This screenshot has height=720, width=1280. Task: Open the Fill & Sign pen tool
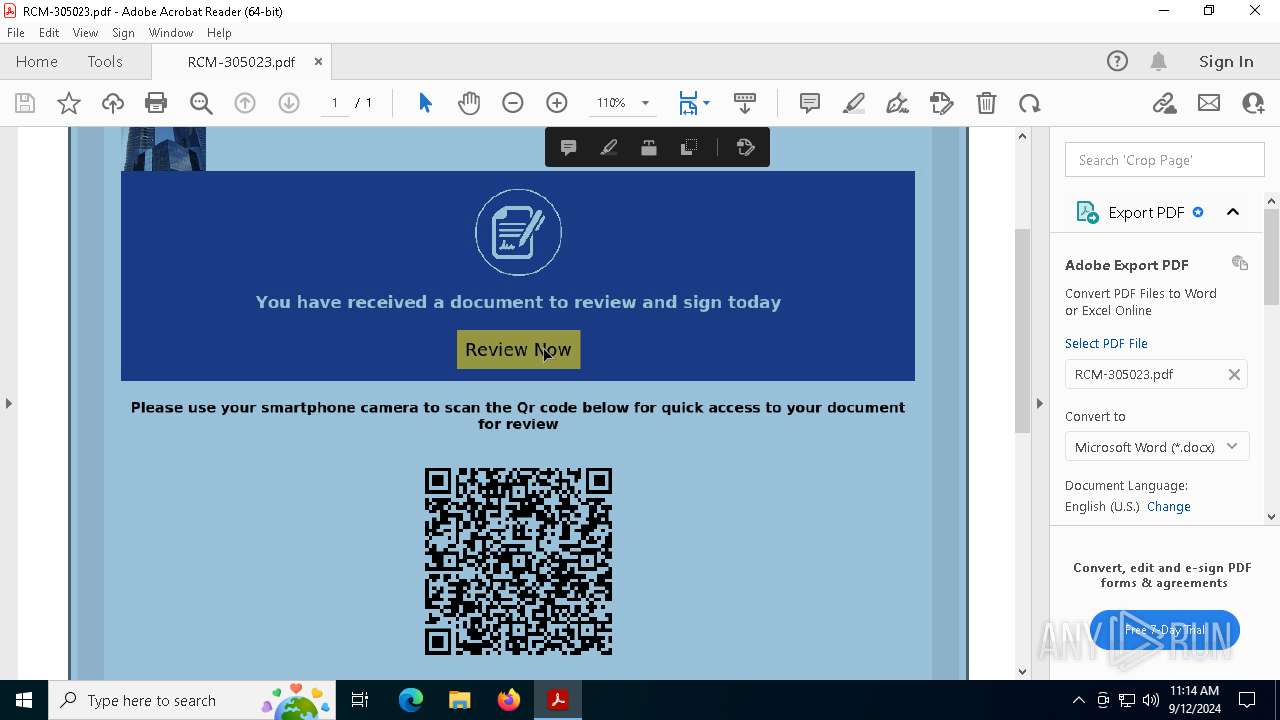898,103
